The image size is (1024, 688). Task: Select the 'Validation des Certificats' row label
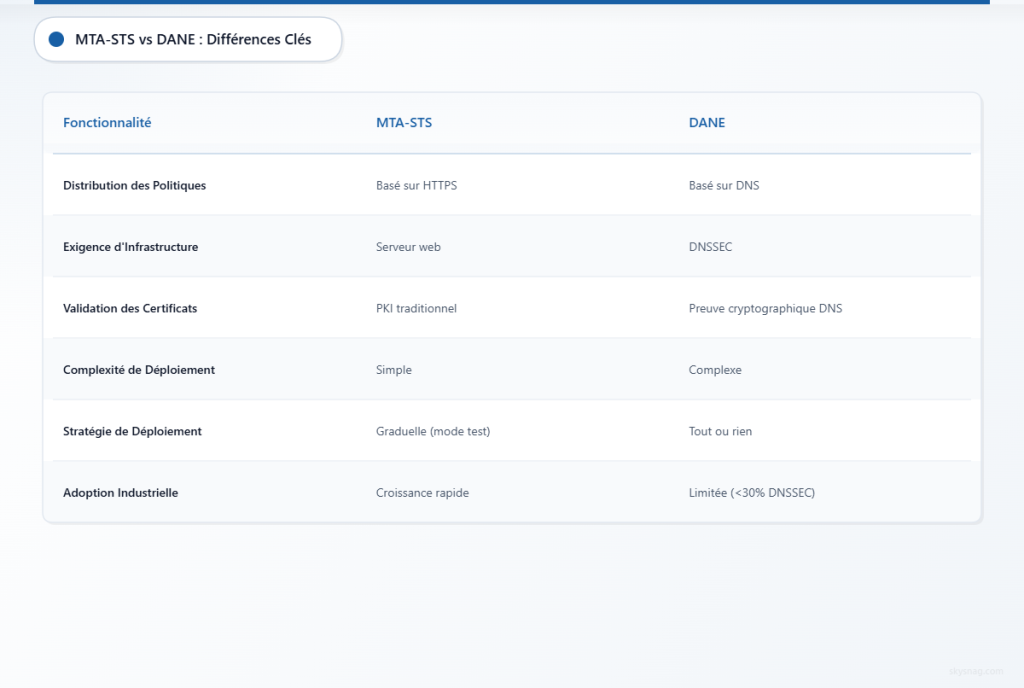(130, 308)
